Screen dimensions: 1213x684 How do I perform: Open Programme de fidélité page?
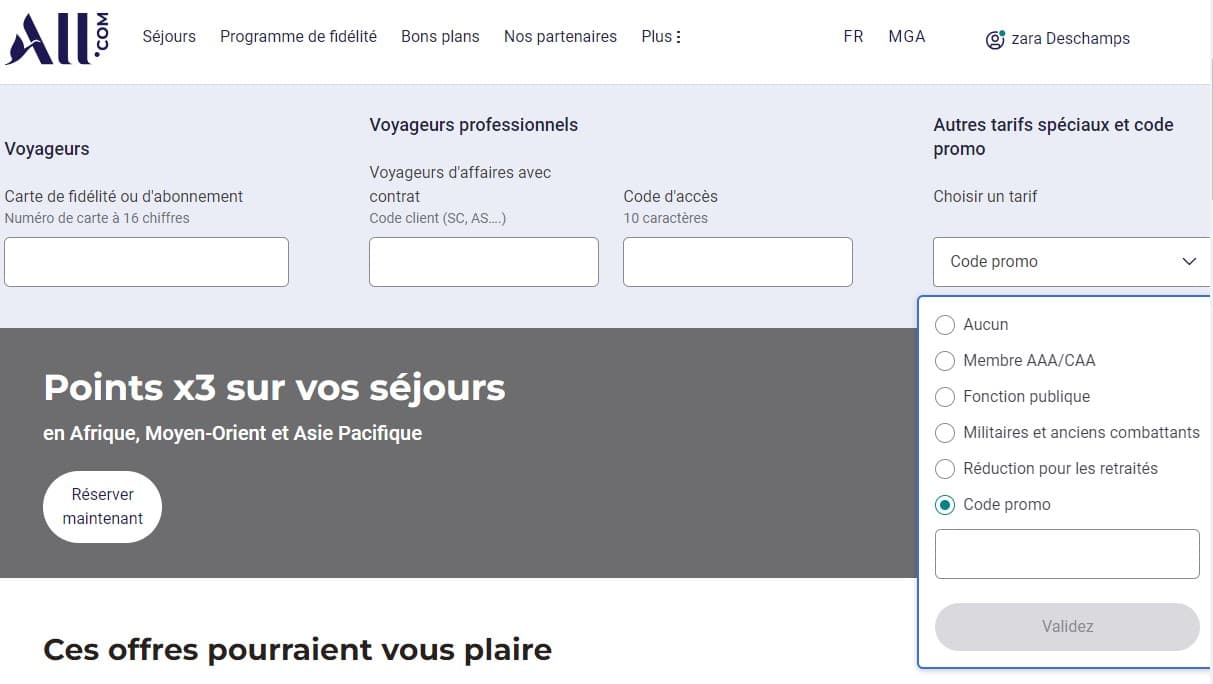[298, 36]
